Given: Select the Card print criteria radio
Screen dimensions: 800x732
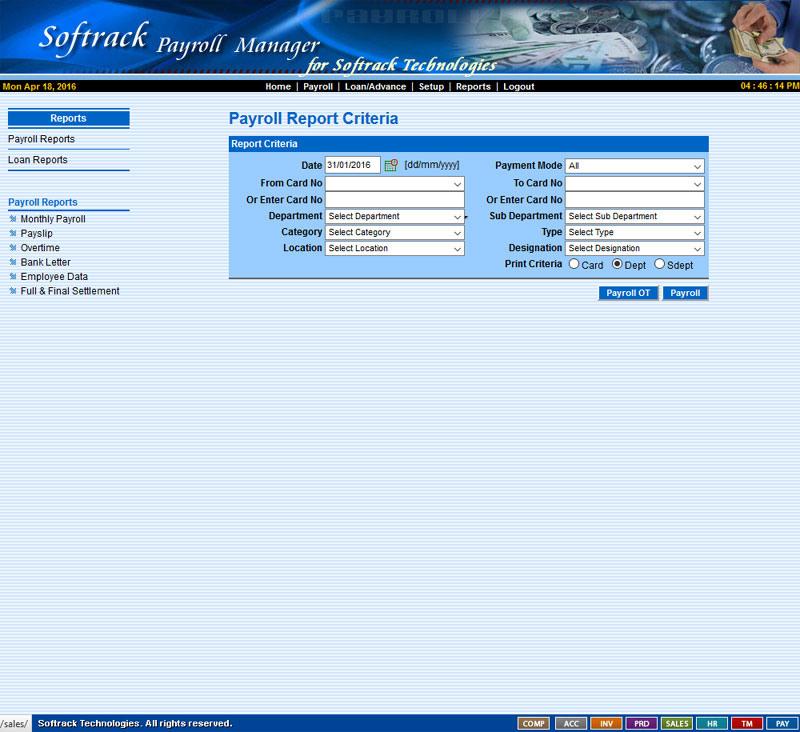Looking at the screenshot, I should (574, 265).
